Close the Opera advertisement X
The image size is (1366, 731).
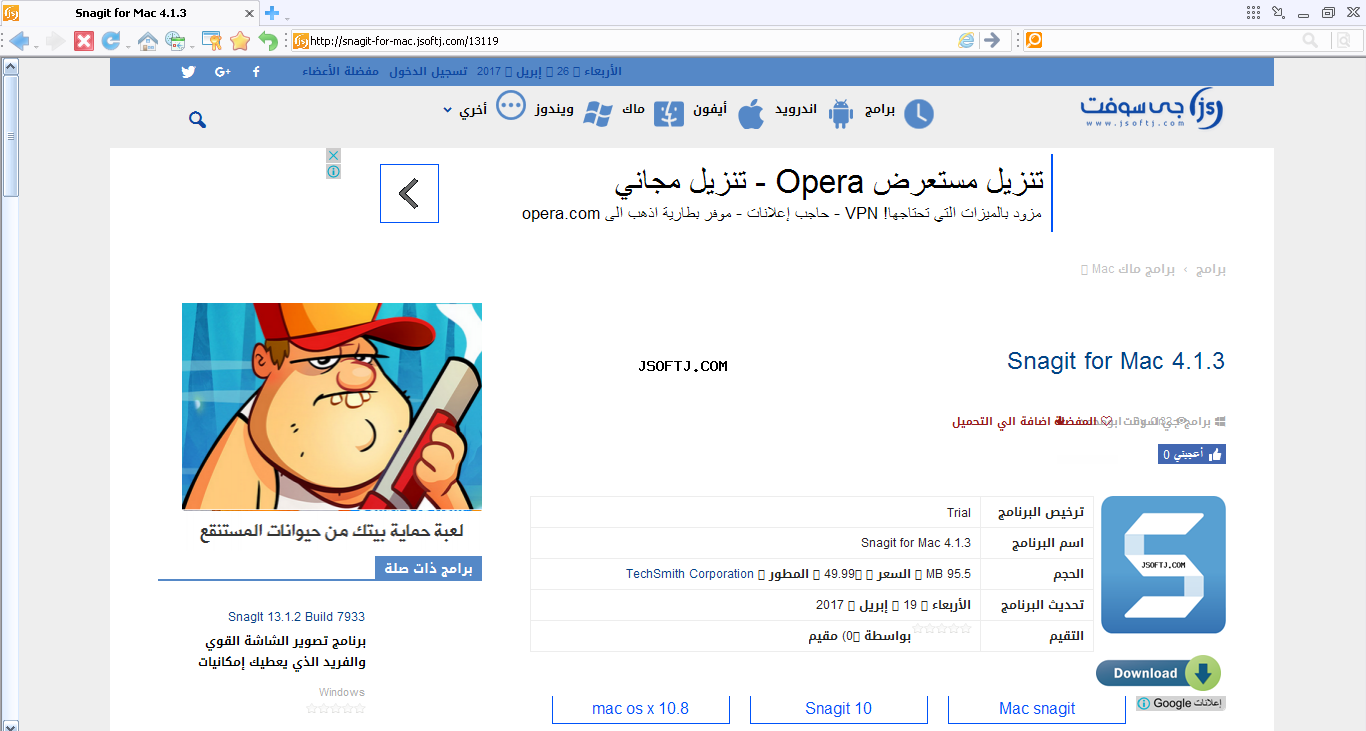[x=334, y=156]
